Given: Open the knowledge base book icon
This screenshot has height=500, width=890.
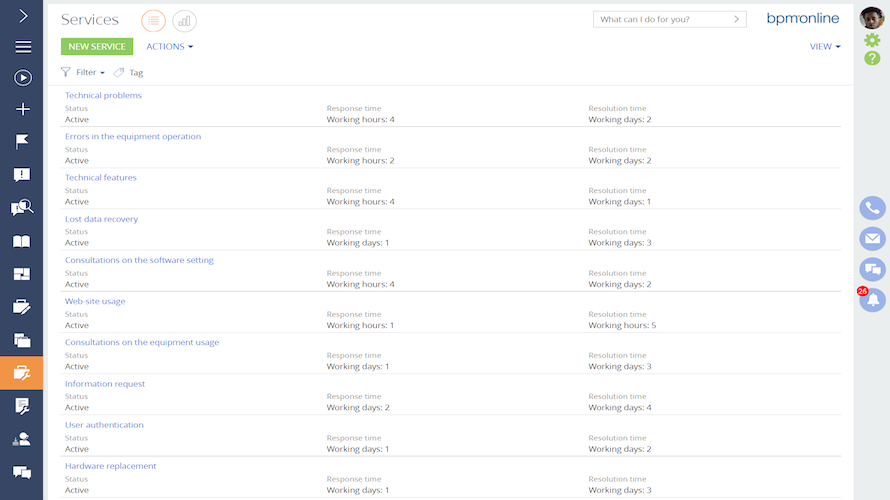Looking at the screenshot, I should pyautogui.click(x=22, y=241).
